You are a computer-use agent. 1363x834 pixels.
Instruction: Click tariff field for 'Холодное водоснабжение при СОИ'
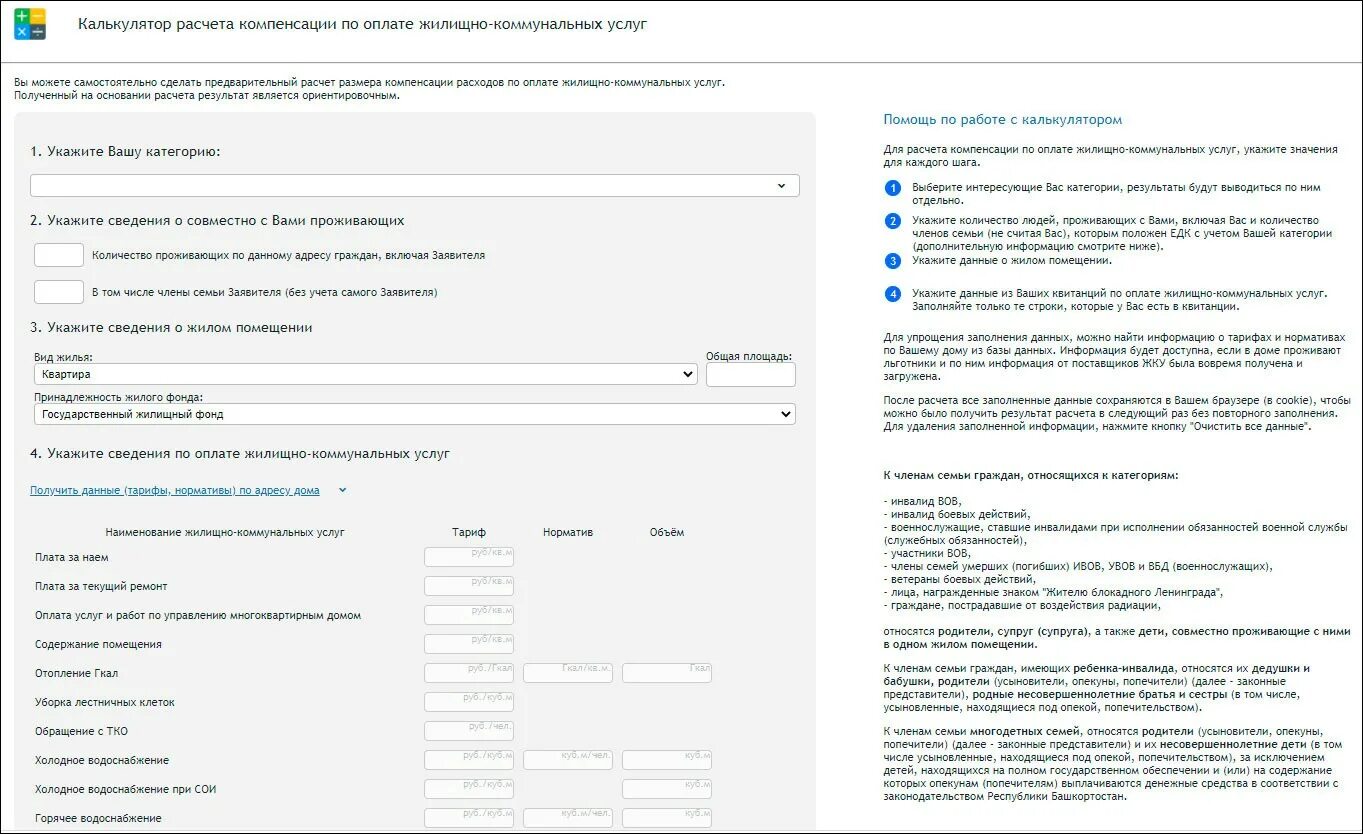click(x=469, y=789)
